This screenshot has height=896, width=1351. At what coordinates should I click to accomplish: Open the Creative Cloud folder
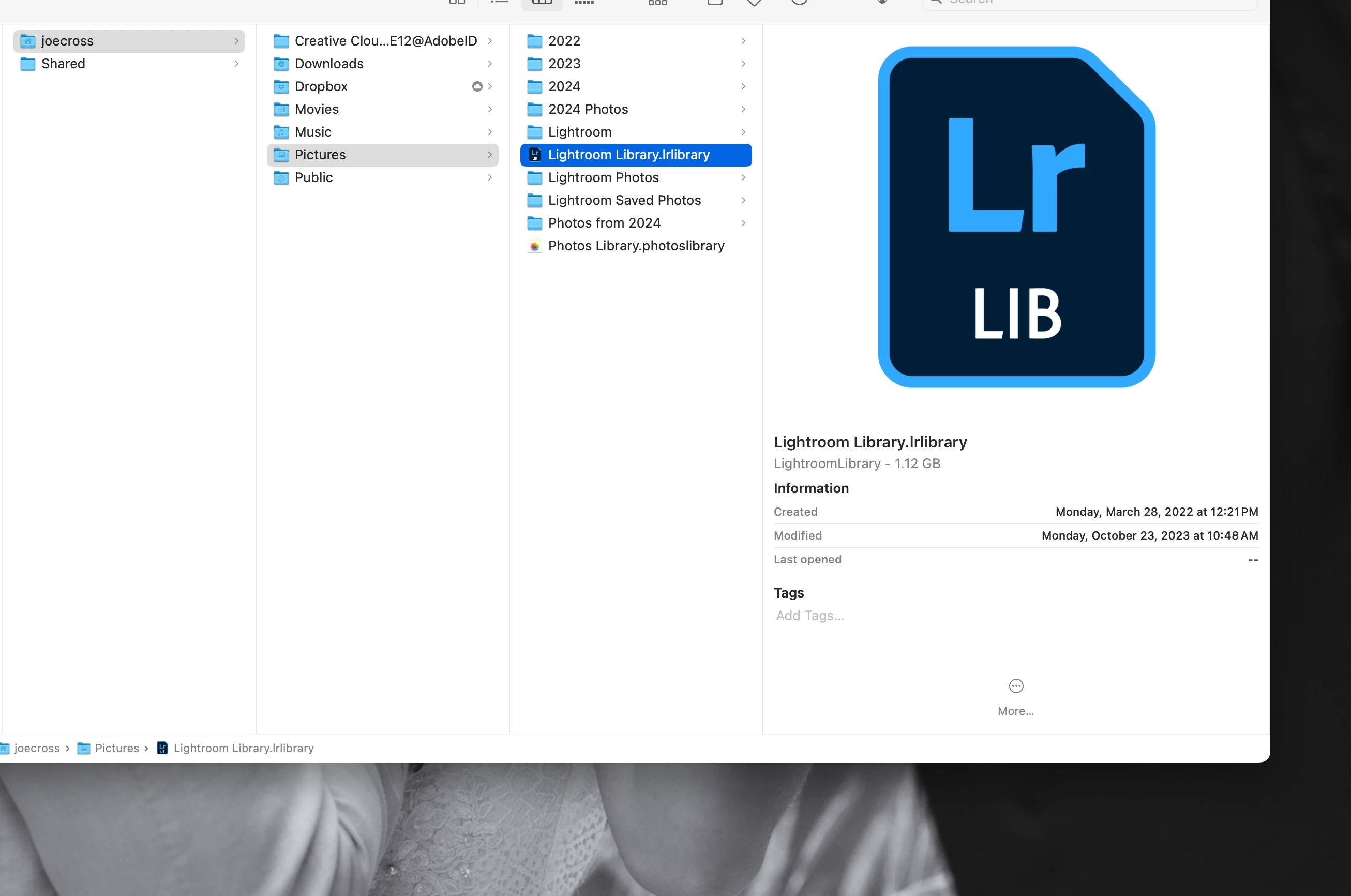click(385, 41)
